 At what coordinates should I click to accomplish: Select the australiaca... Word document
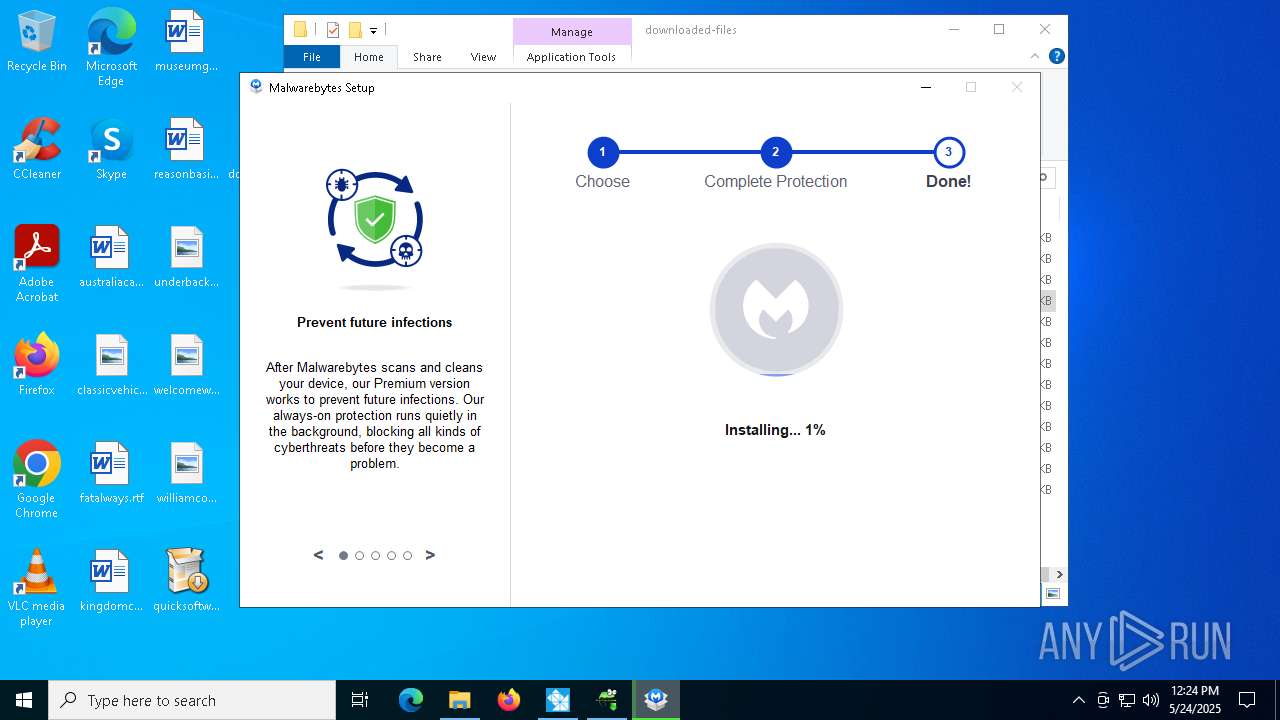click(111, 258)
